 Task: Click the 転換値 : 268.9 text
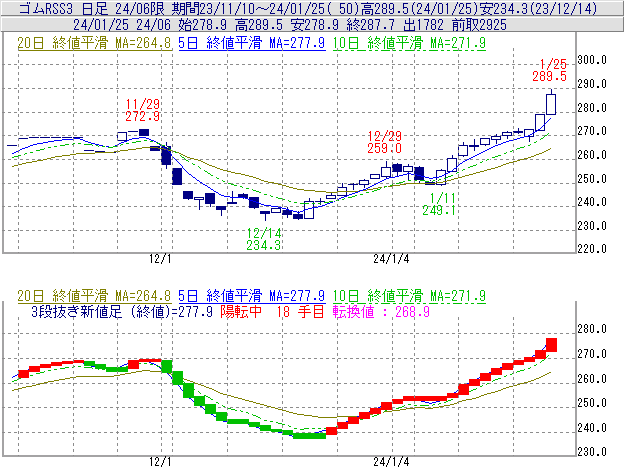tap(381, 311)
